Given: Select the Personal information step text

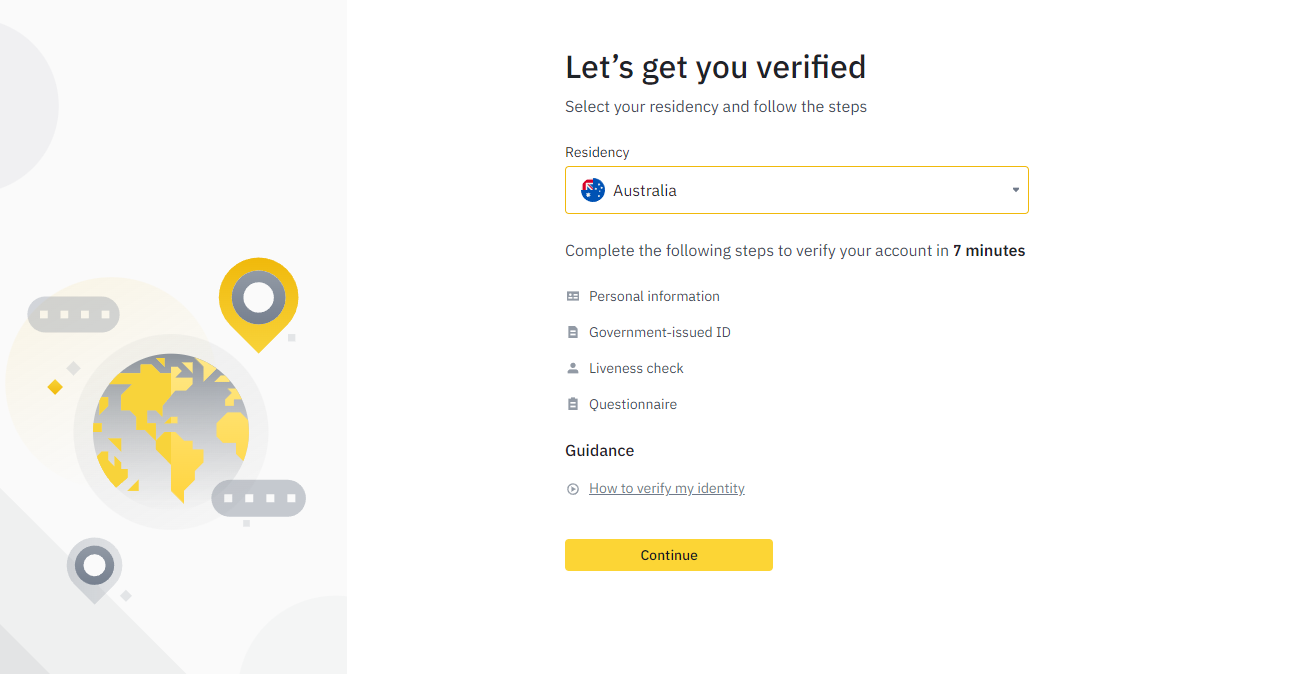Looking at the screenshot, I should (654, 296).
